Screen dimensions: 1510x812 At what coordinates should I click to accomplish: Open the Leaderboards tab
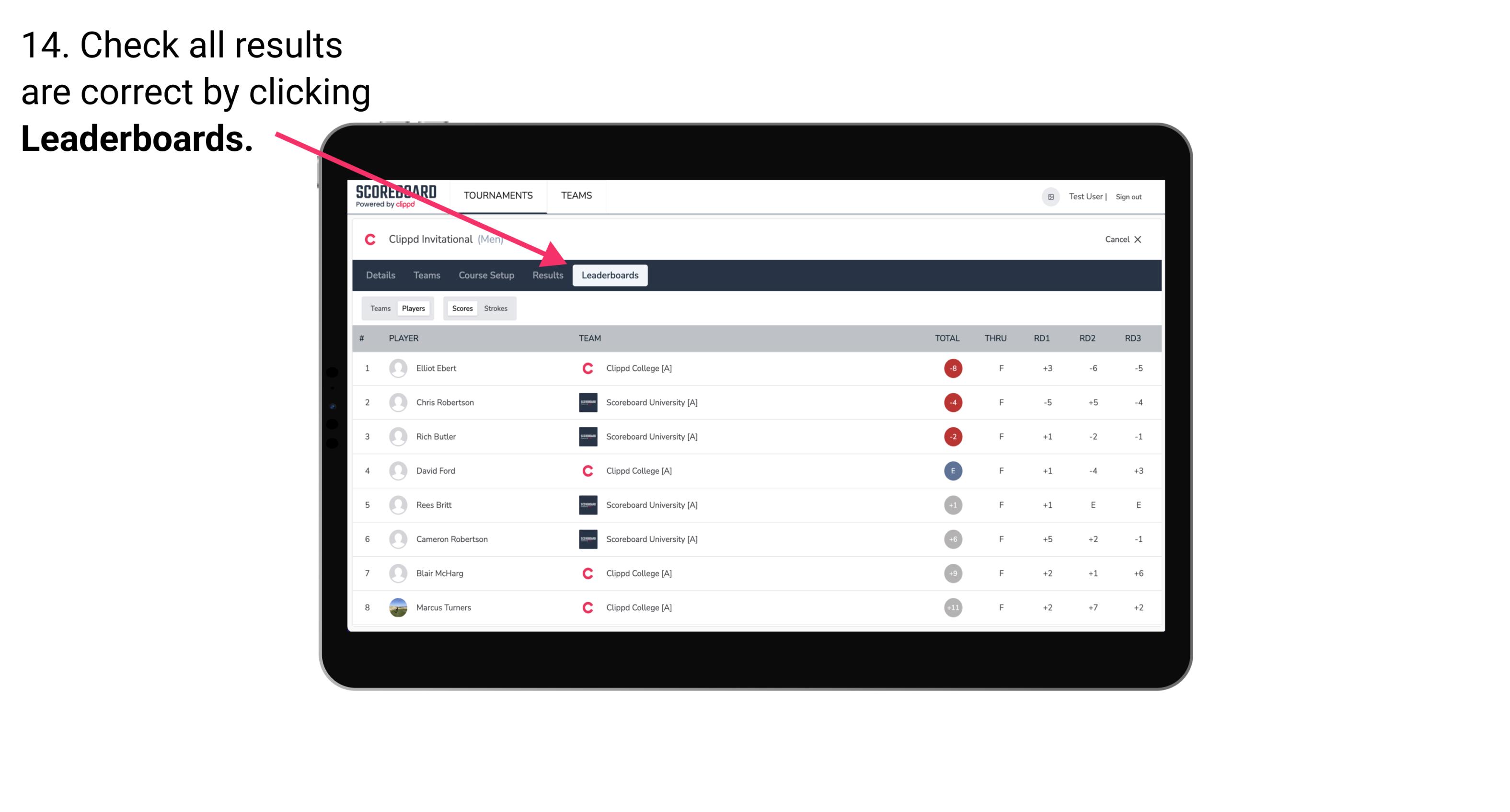coord(610,275)
